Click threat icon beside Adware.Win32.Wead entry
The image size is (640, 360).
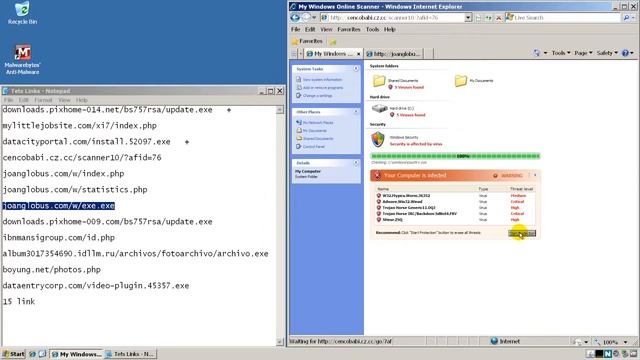click(x=379, y=202)
